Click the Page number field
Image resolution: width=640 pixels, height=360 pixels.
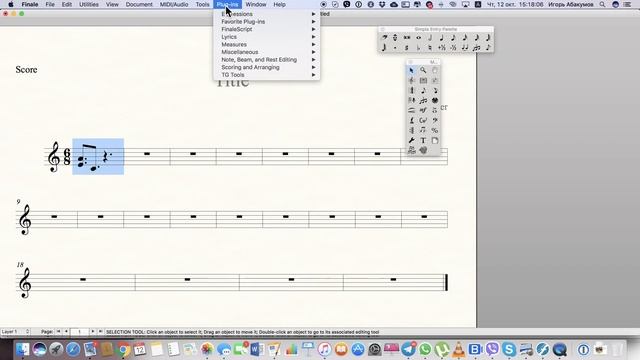(80, 332)
